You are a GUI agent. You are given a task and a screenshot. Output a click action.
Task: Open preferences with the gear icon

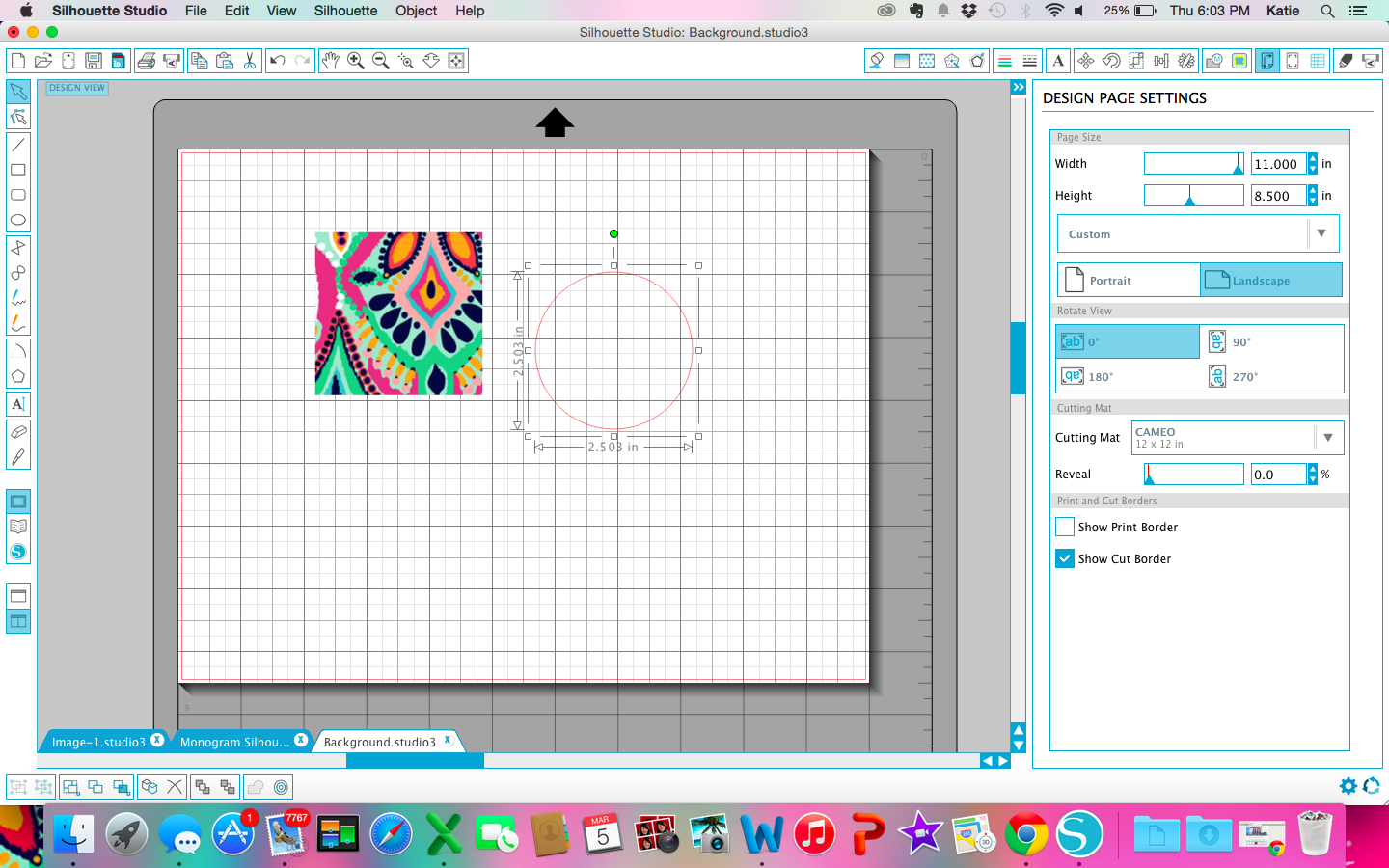pyautogui.click(x=1348, y=786)
